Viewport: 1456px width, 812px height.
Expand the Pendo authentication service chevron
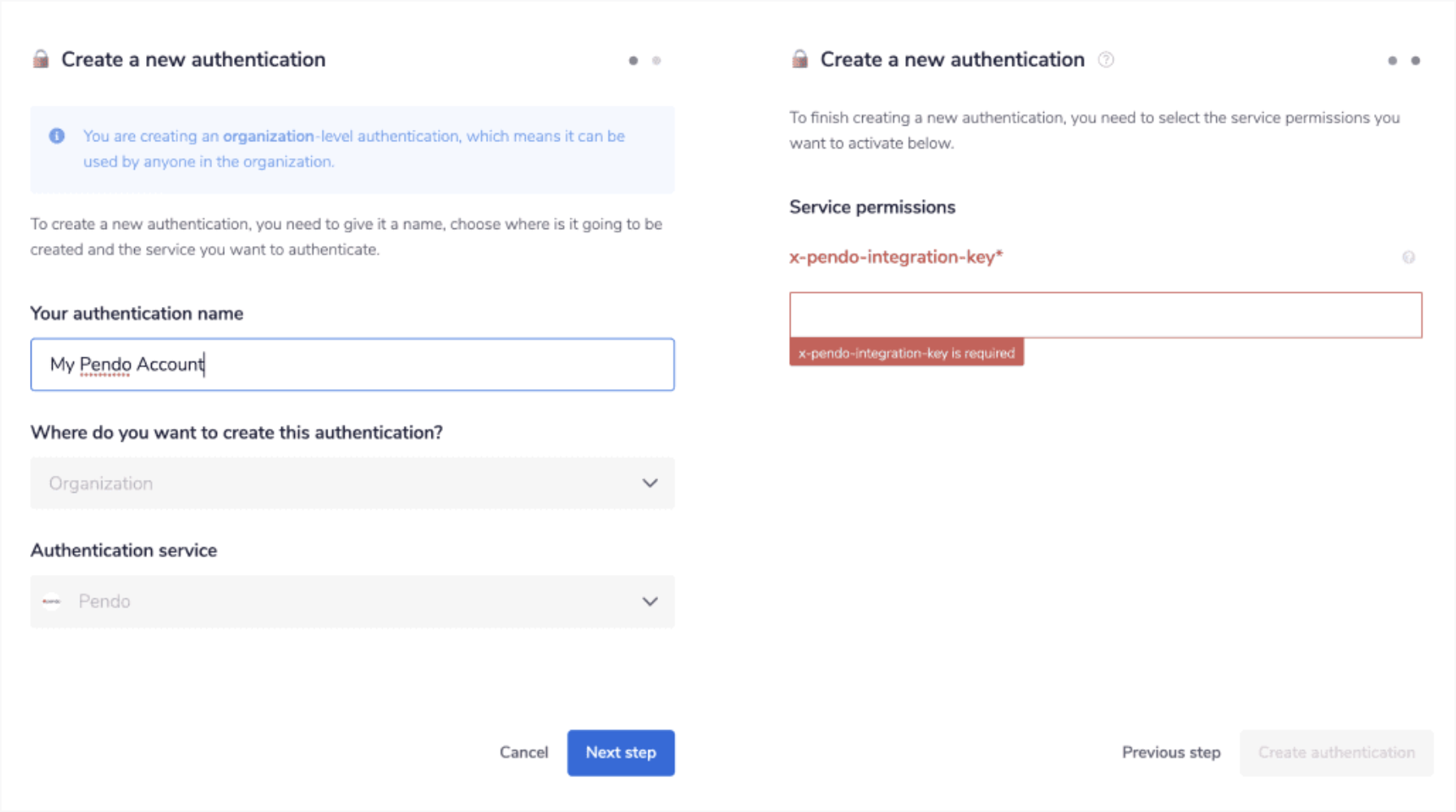[x=650, y=602]
